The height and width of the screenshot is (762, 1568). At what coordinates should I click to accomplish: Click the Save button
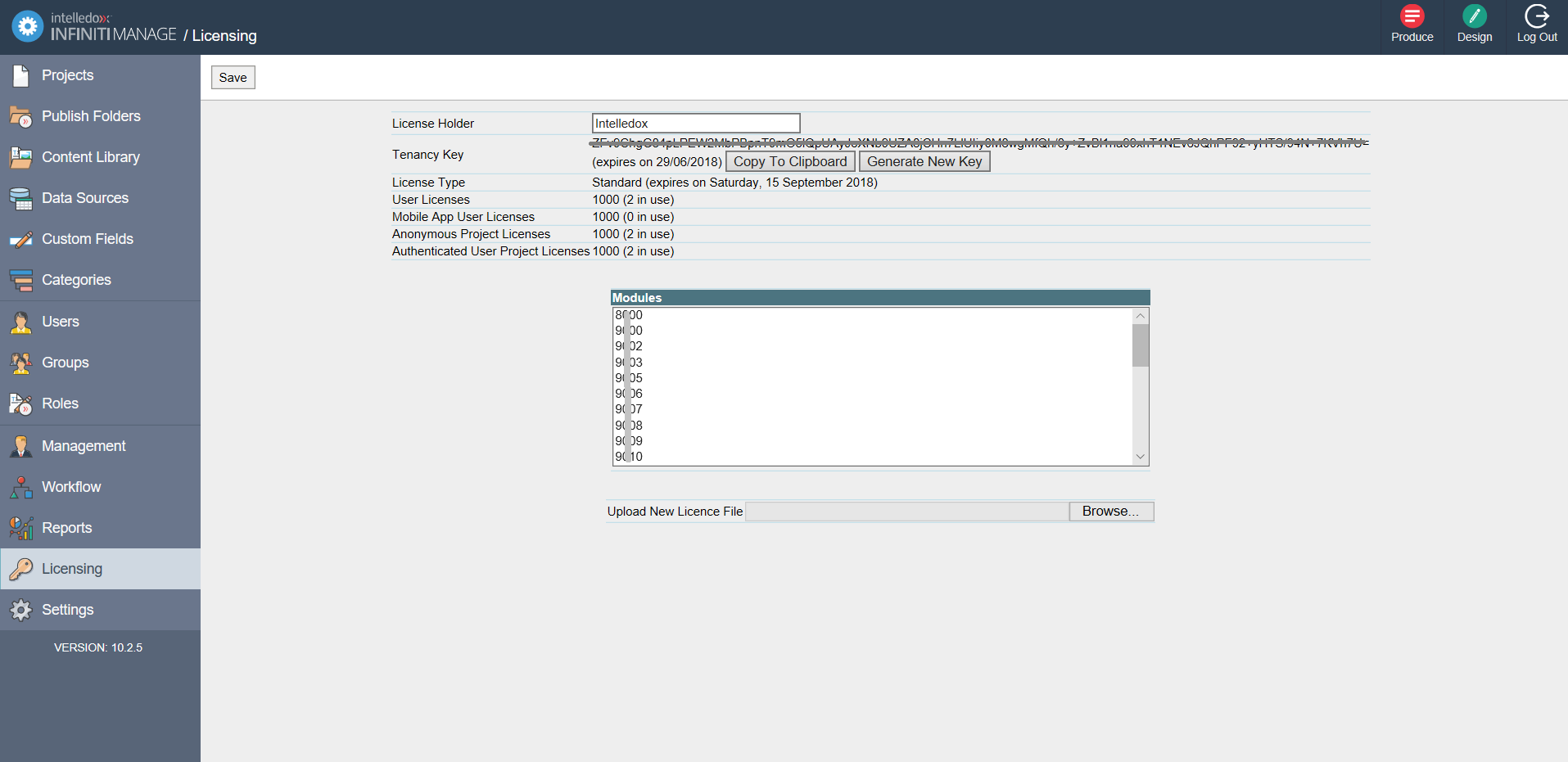(x=233, y=77)
